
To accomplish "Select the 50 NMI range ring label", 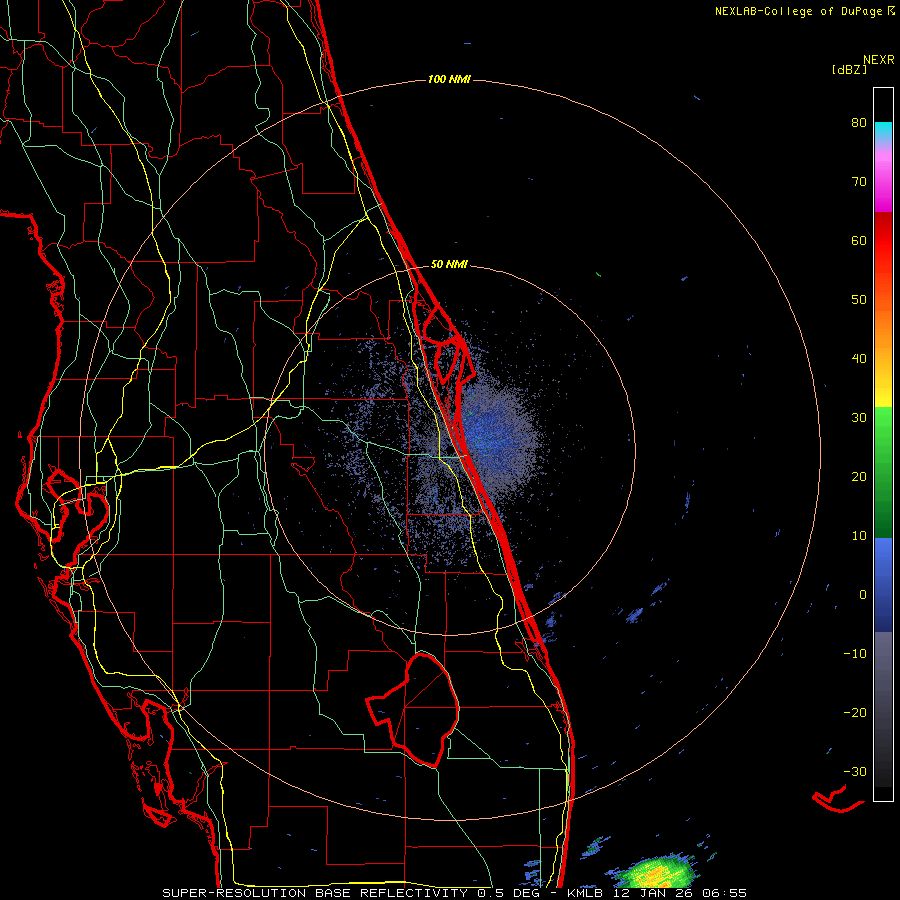I will pyautogui.click(x=449, y=265).
